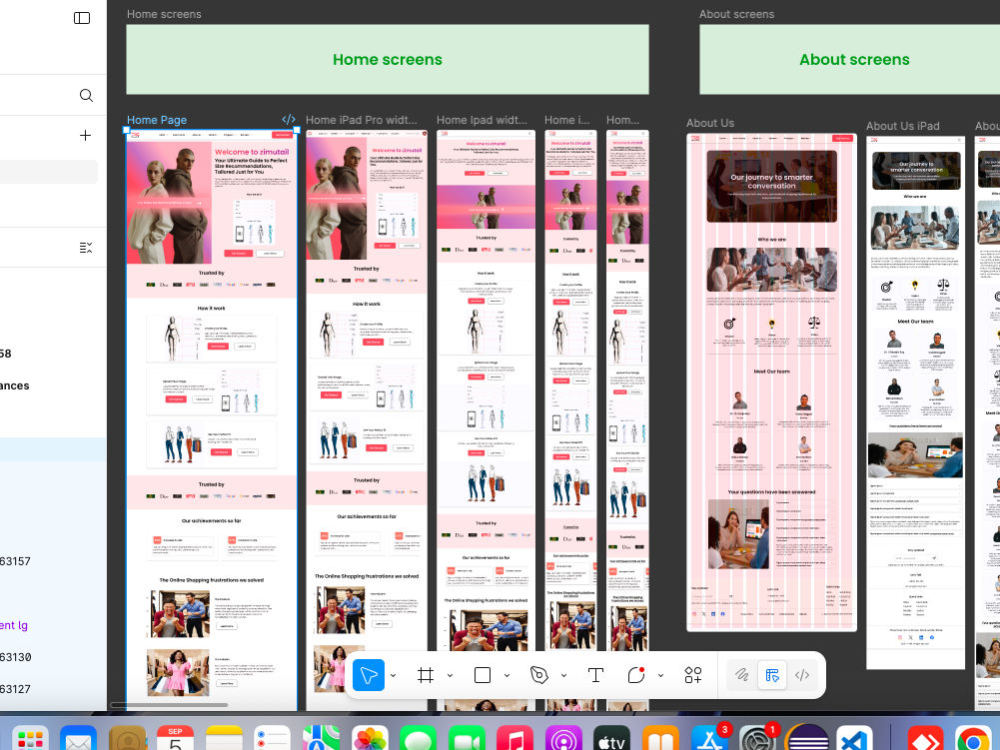Image resolution: width=1000 pixels, height=750 pixels.
Task: Open Maps from the Dock
Action: (x=321, y=740)
